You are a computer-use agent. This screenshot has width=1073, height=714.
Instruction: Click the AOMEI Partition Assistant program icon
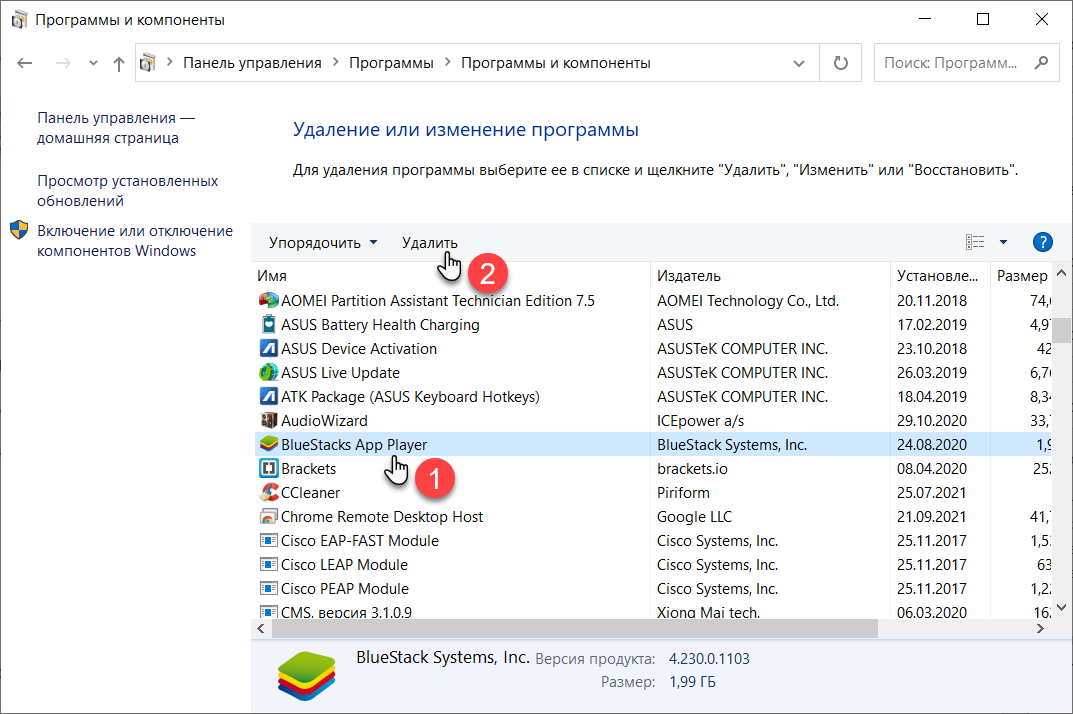tap(268, 301)
